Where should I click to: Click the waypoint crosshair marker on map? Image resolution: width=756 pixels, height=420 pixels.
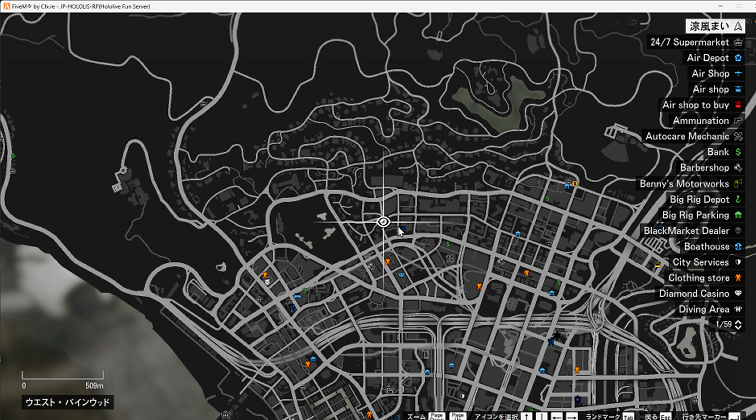(383, 222)
